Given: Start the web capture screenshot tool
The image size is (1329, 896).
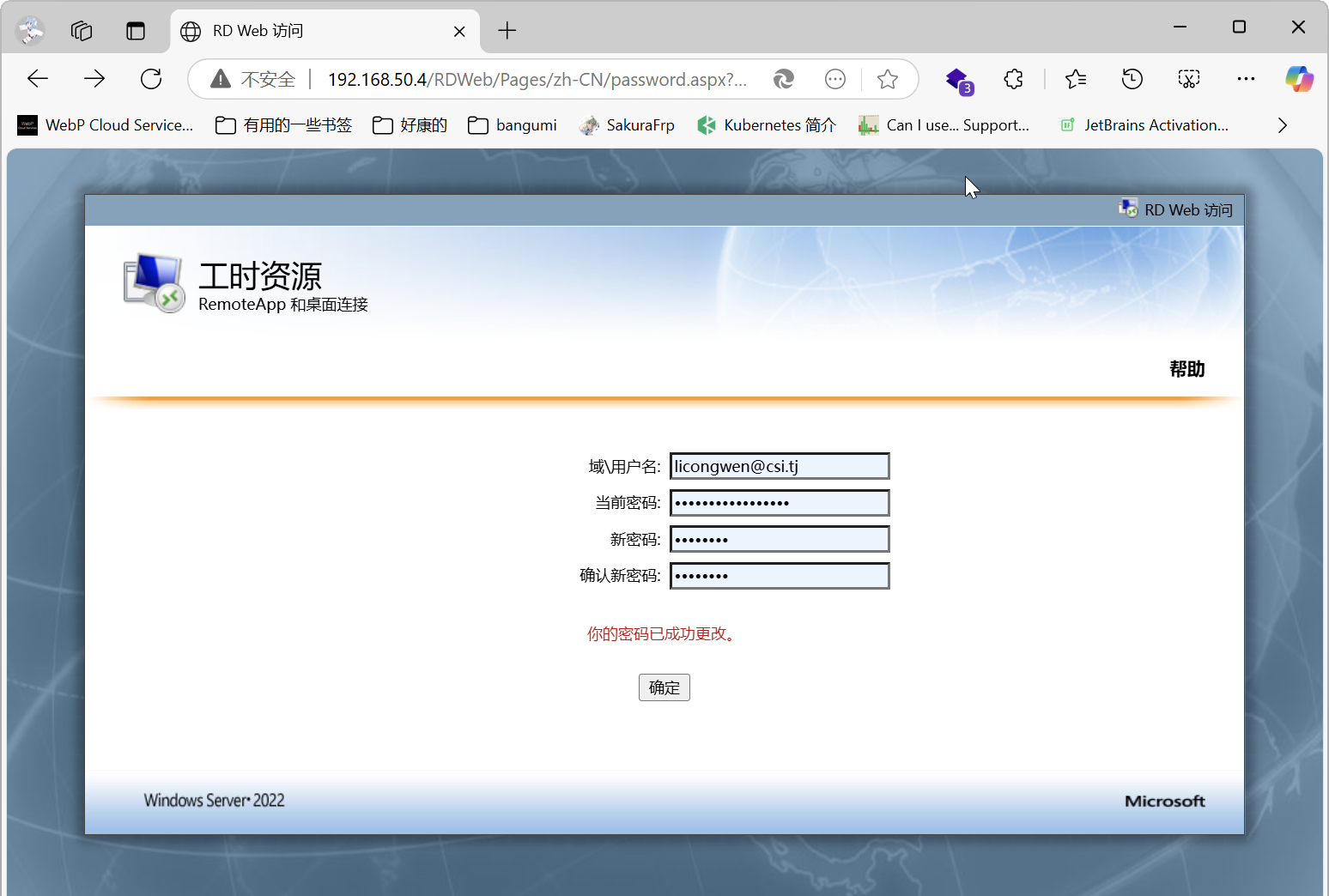Looking at the screenshot, I should (1189, 80).
